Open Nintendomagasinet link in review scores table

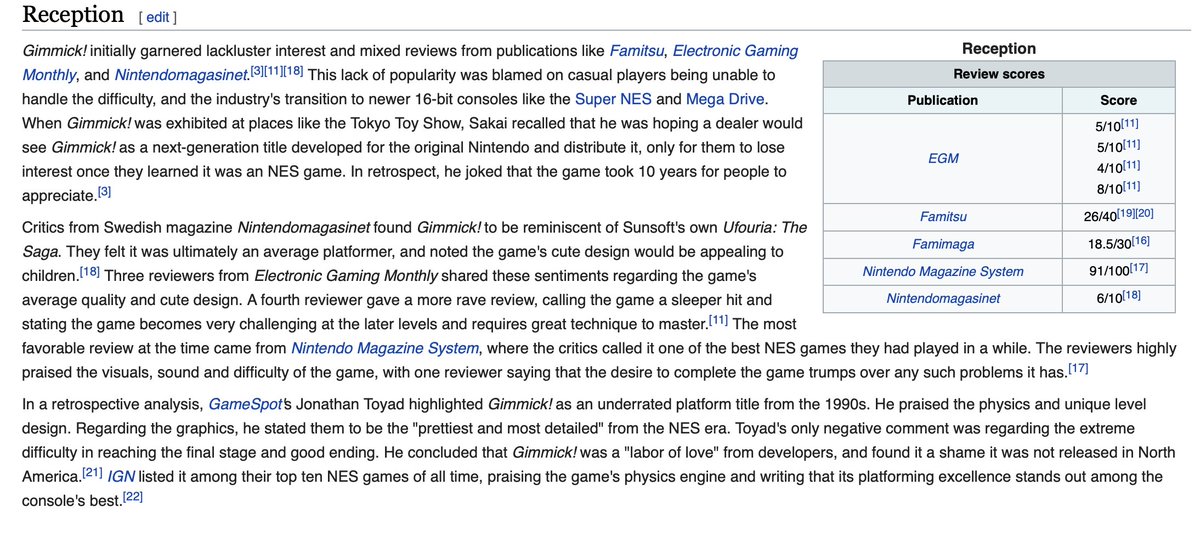(x=942, y=298)
